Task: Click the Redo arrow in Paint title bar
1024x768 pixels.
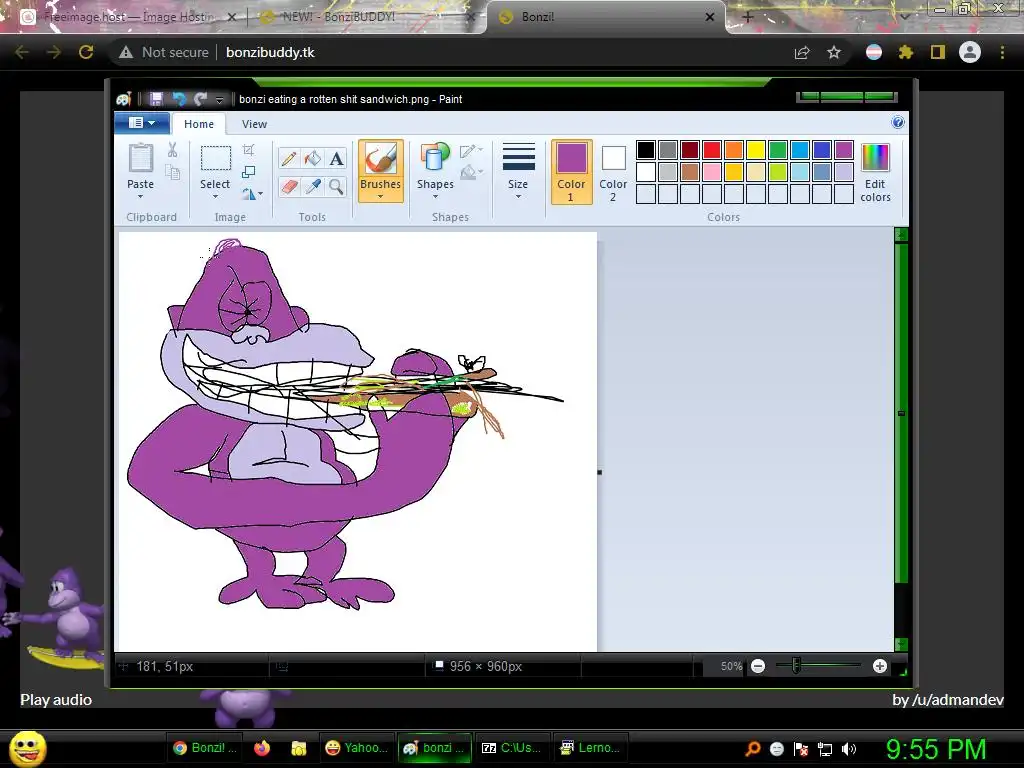Action: click(x=200, y=99)
